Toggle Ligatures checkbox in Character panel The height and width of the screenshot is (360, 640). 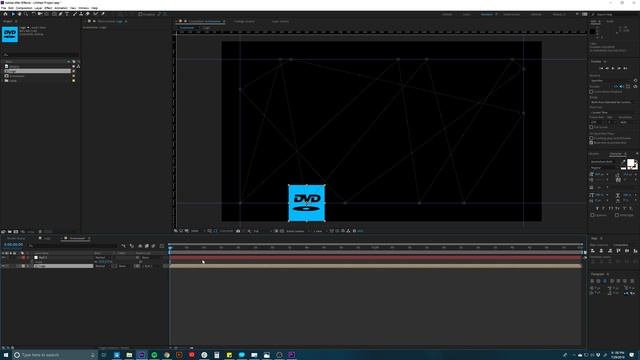point(592,215)
